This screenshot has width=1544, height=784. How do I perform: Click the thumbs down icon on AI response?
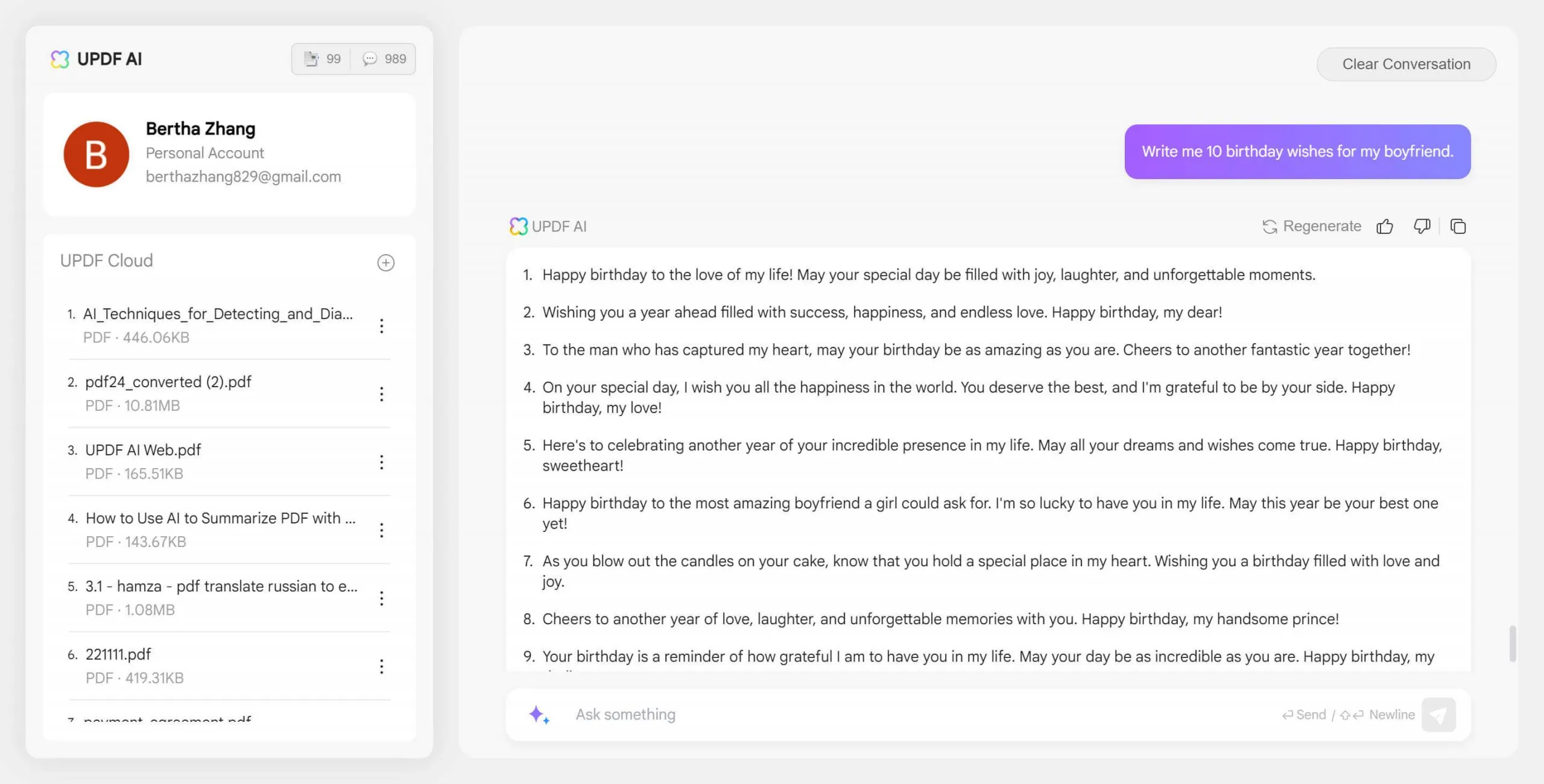pyautogui.click(x=1421, y=225)
